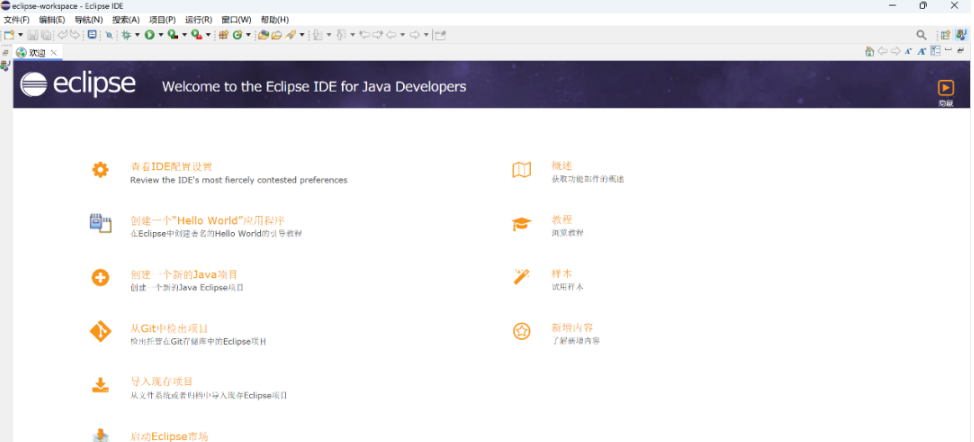Click the Save All toolbar icon
Viewport: 974px width, 442px height.
pyautogui.click(x=45, y=35)
